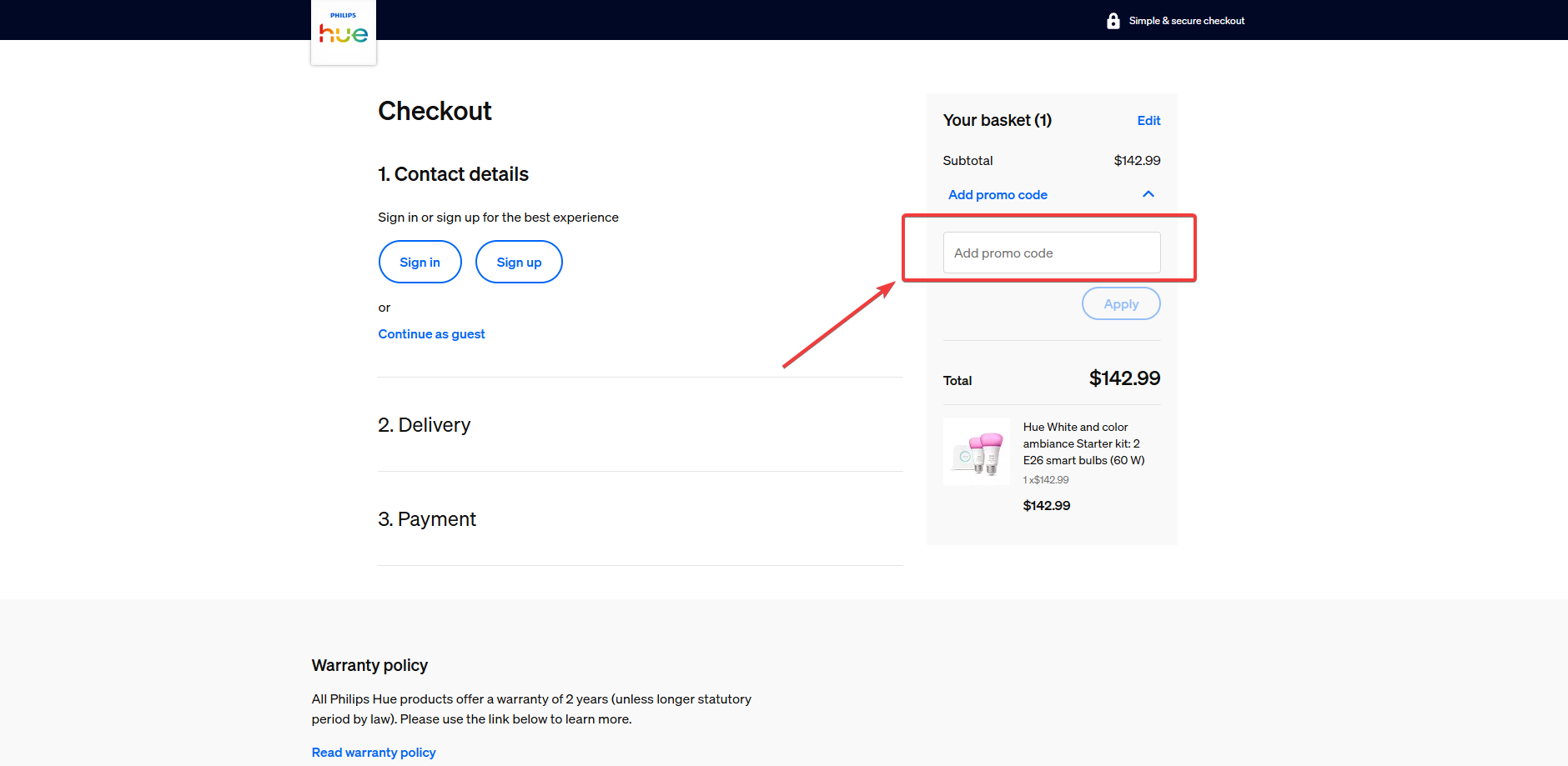Click the Warranty policy heading
This screenshot has height=766, width=1568.
(369, 666)
